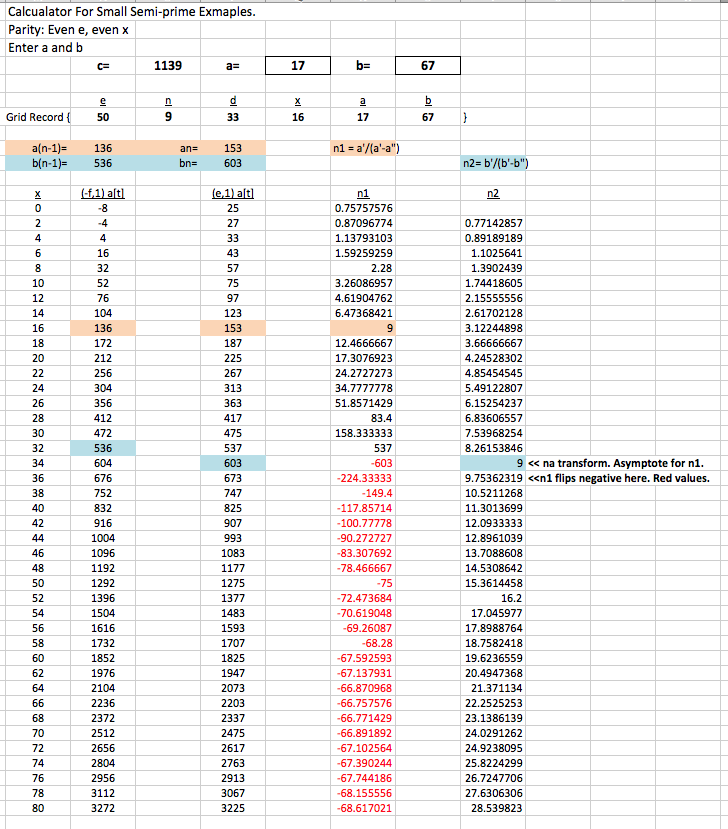Click n1 value 0.87096774
The height and width of the screenshot is (829, 728).
(364, 223)
